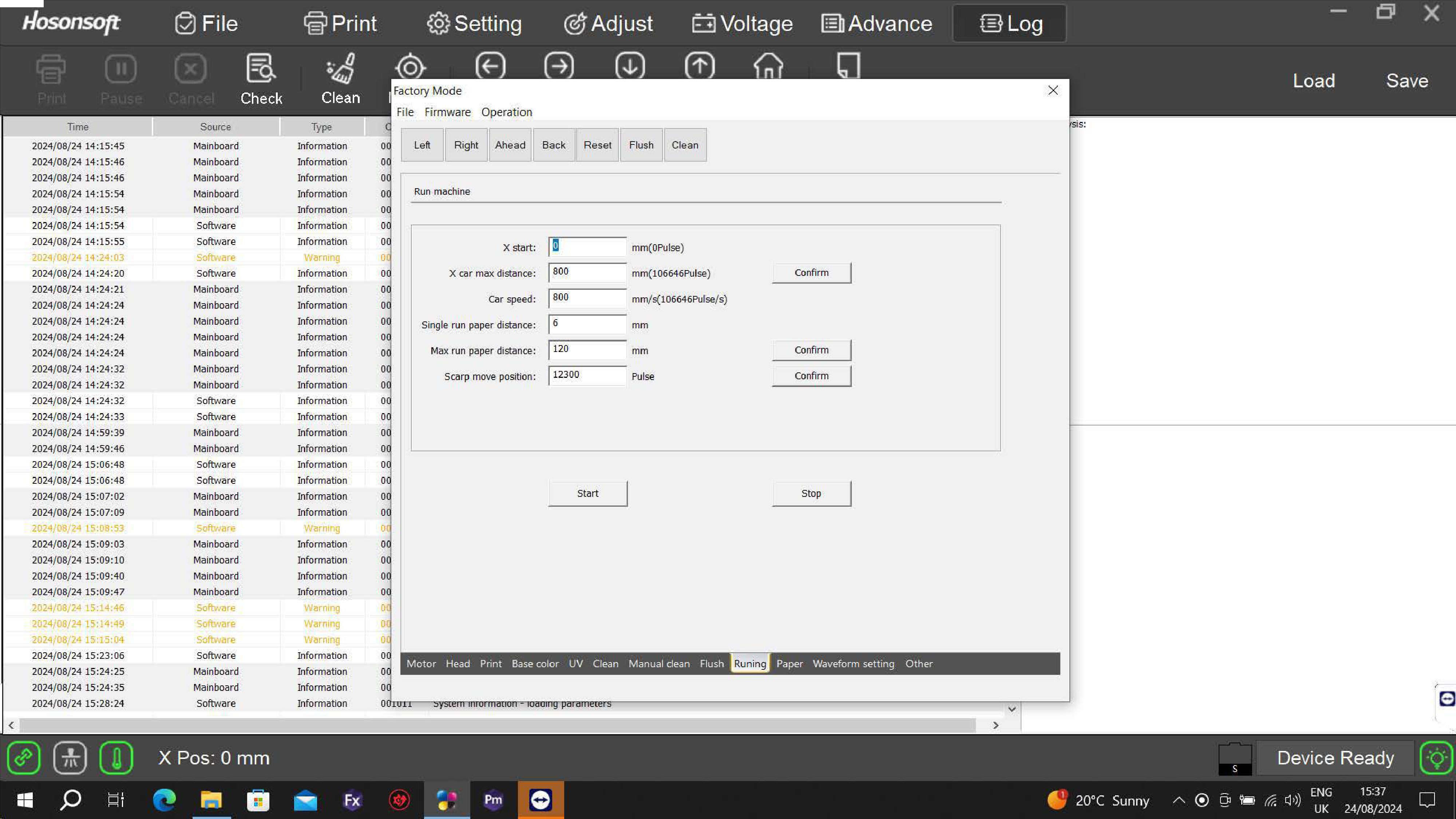This screenshot has width=1456, height=819.
Task: Click the log horizontal scrollbar right arrow
Action: tap(996, 725)
